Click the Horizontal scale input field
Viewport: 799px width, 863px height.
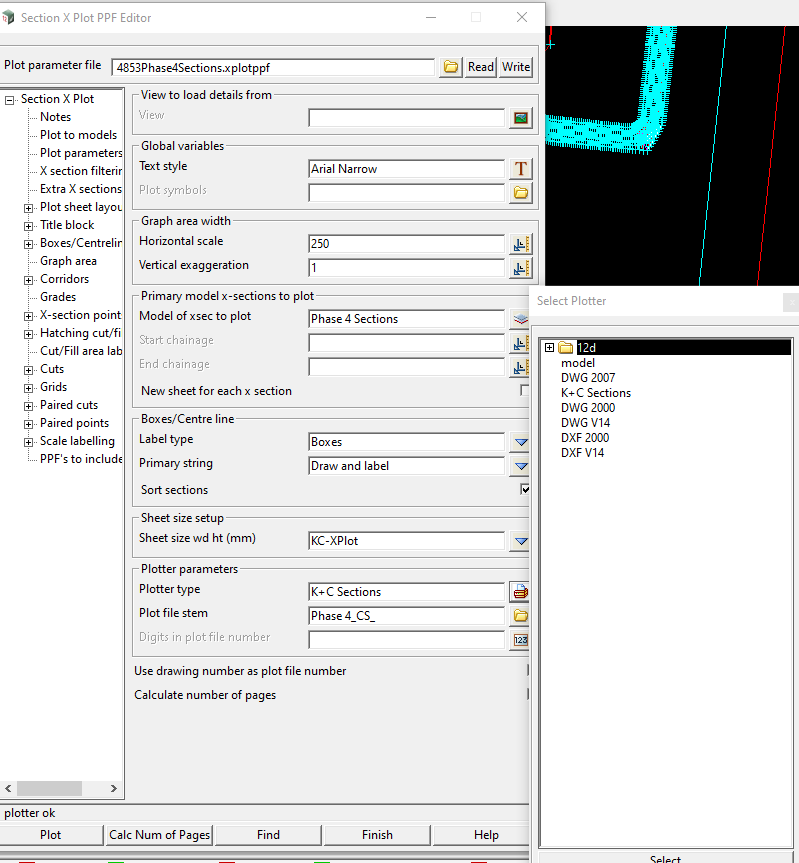coord(407,244)
